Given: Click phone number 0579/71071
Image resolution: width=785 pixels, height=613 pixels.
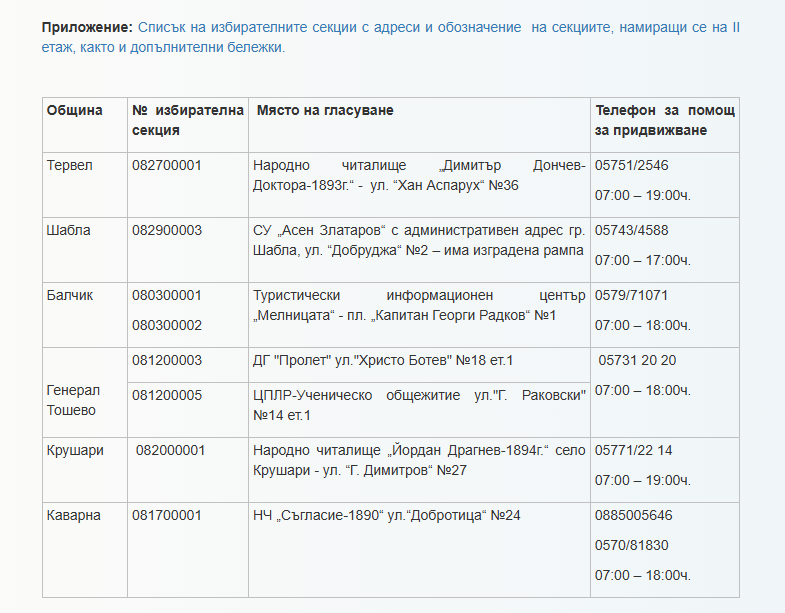Looking at the screenshot, I should (632, 296).
